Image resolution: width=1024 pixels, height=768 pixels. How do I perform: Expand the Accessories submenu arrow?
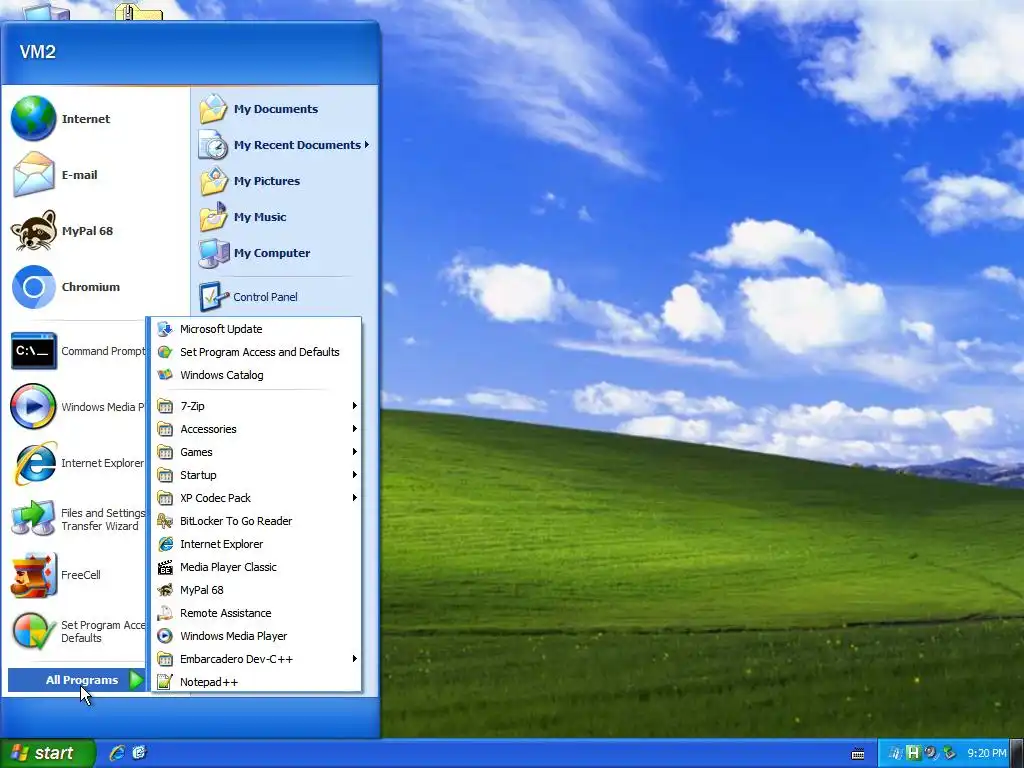tap(355, 428)
